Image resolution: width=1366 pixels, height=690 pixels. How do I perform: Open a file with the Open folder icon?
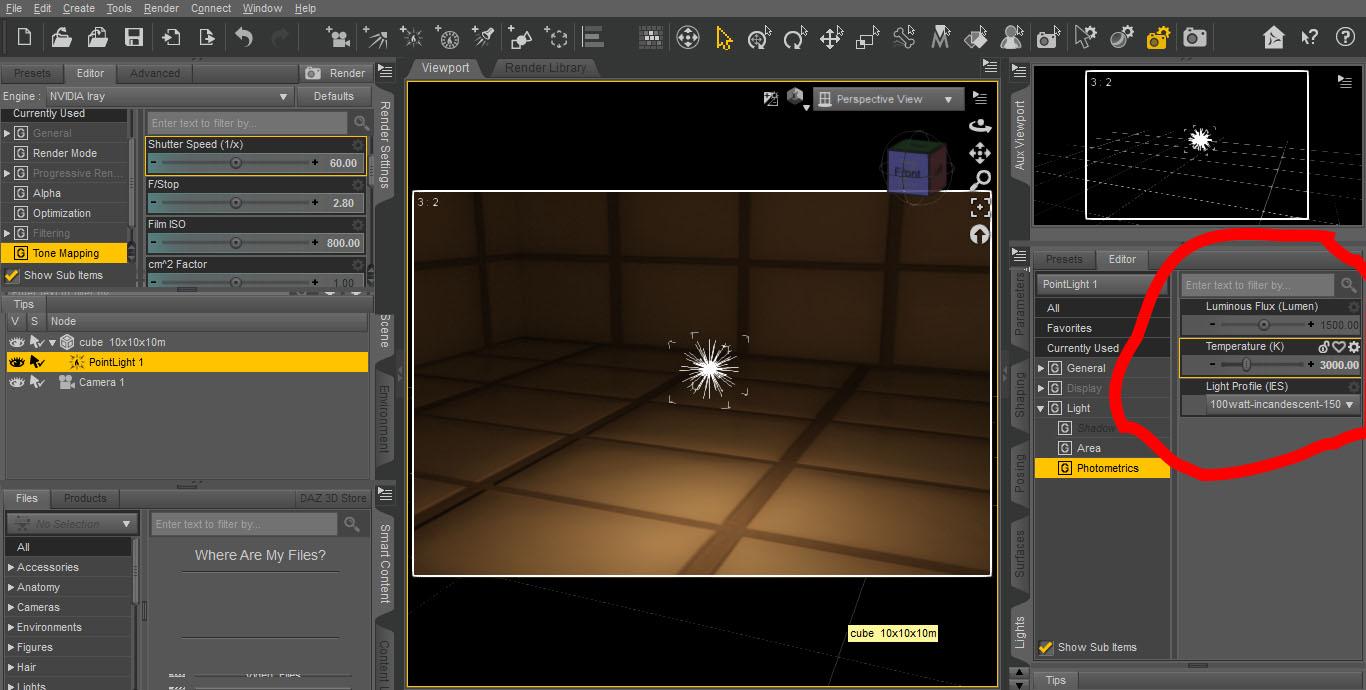[61, 38]
